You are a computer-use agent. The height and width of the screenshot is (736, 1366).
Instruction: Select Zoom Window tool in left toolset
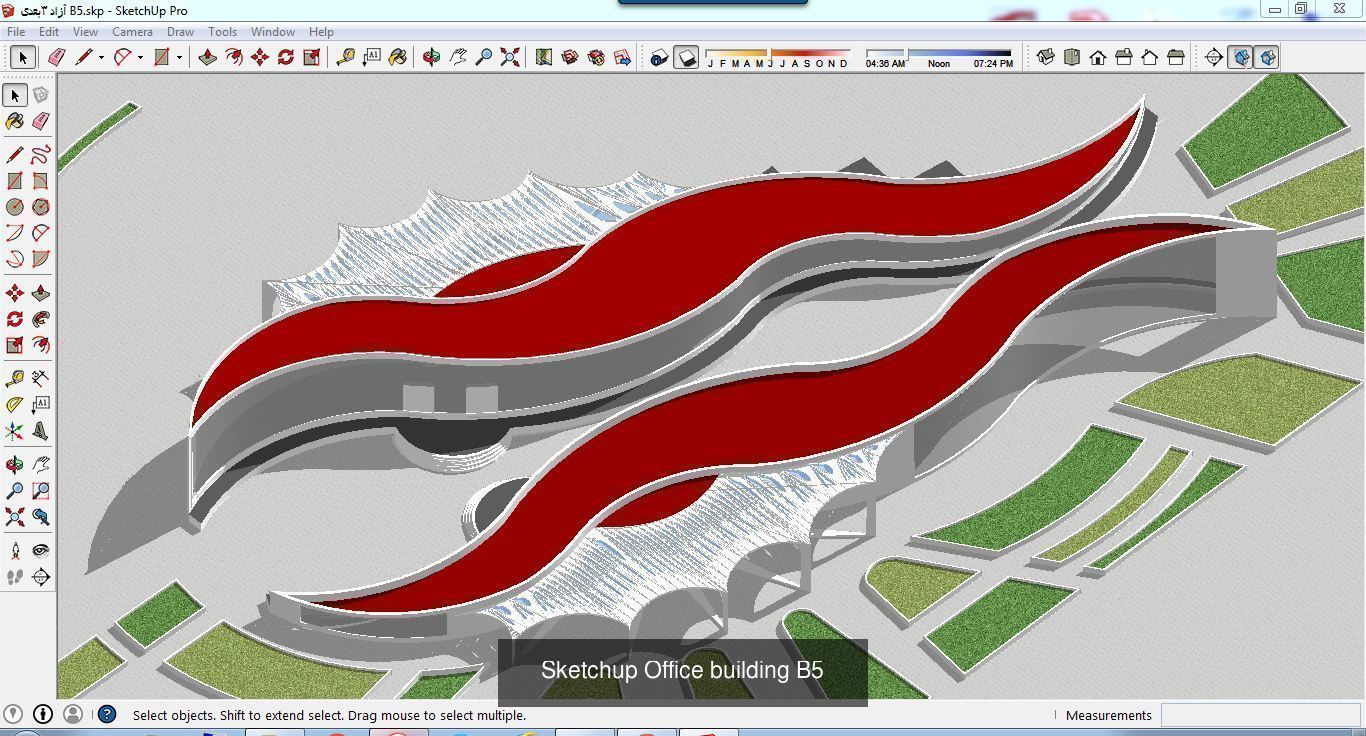point(41,491)
